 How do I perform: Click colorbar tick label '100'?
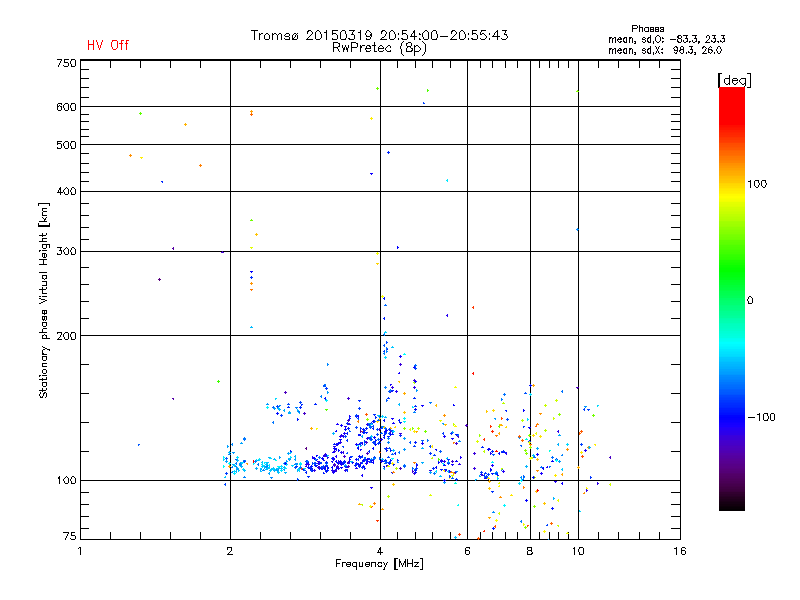coord(757,184)
